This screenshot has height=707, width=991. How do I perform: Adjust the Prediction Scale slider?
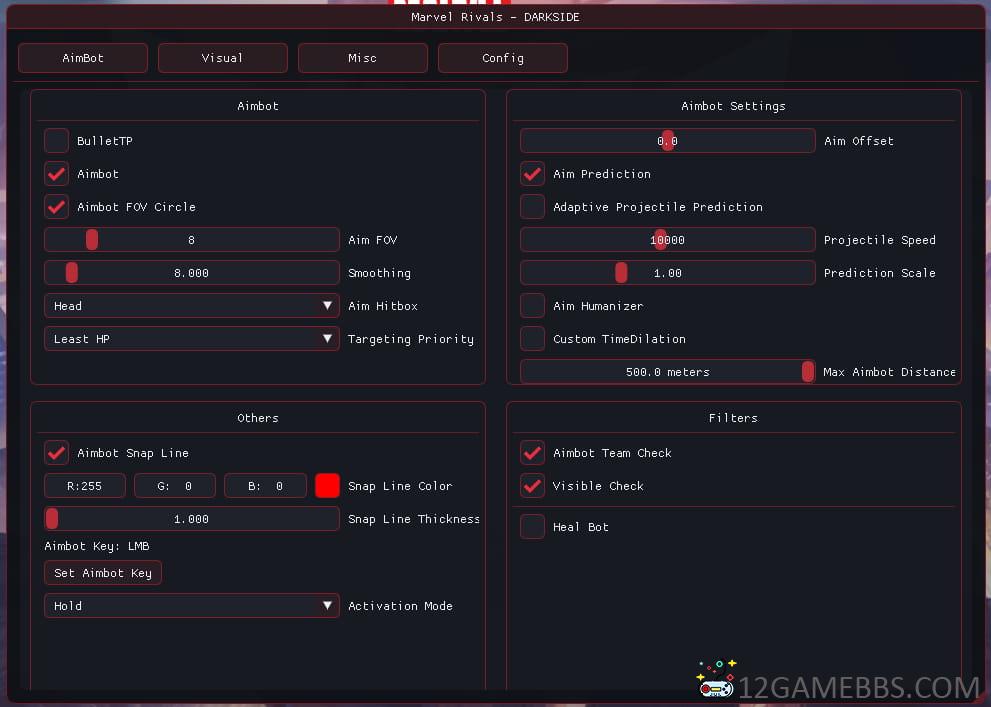click(x=667, y=273)
